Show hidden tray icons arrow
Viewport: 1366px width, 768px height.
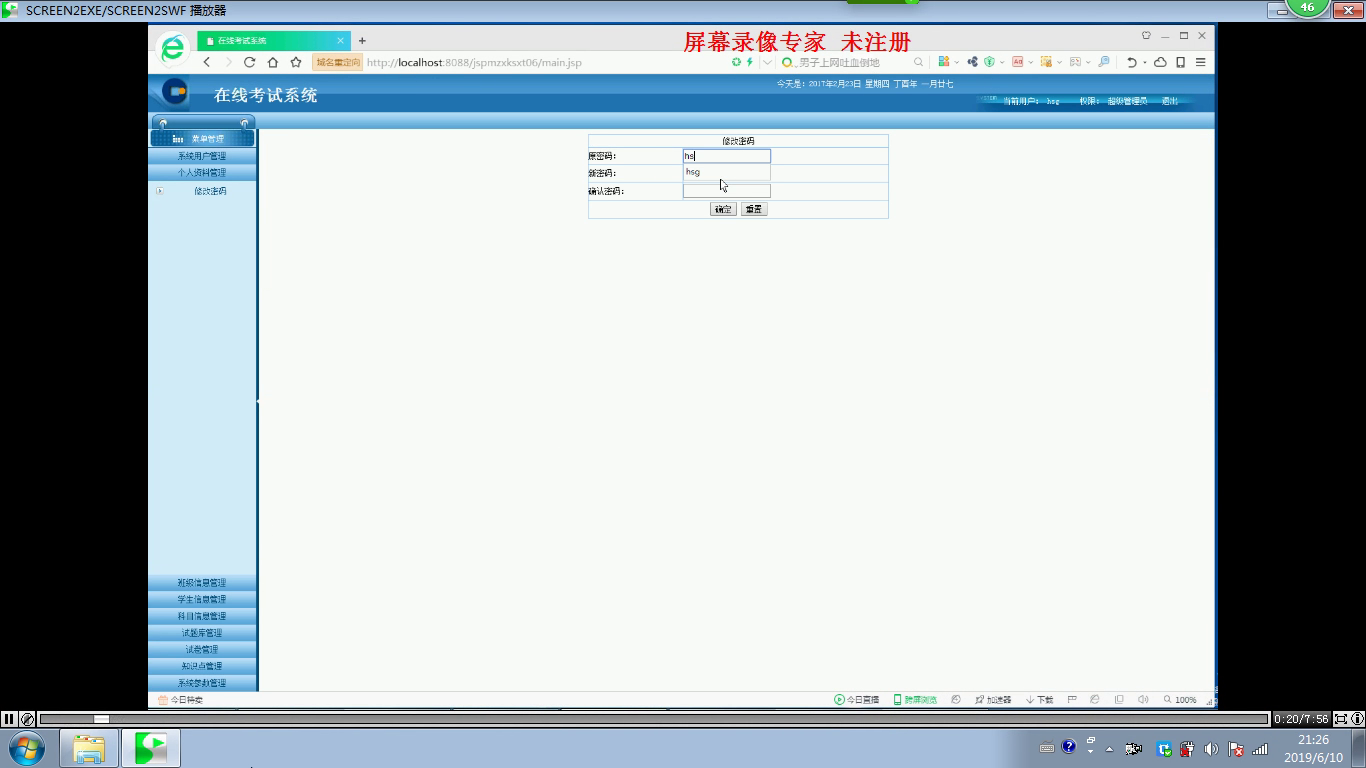[1109, 749]
